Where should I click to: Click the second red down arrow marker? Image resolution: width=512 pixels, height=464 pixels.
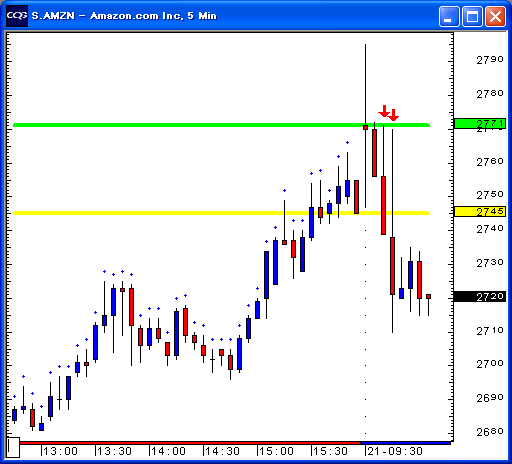click(x=393, y=115)
